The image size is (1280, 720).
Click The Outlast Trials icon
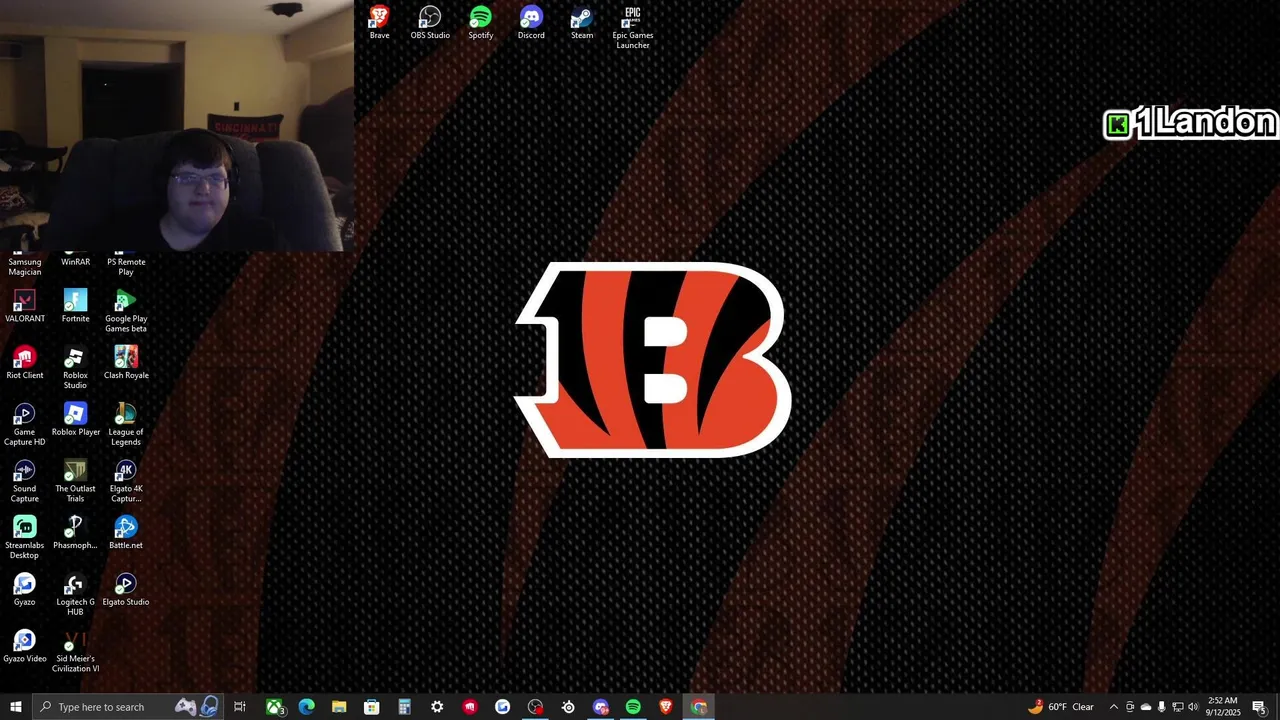(x=75, y=481)
